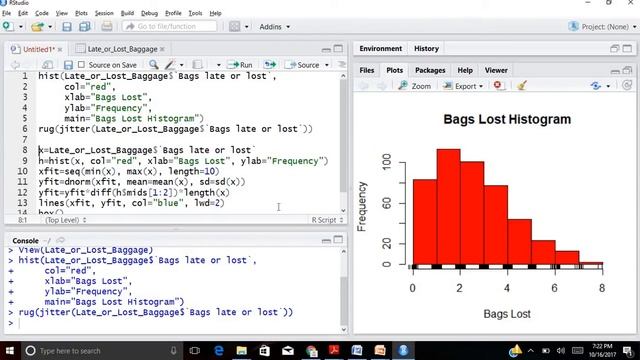Click the Open File folder icon
The image size is (640, 360).
click(38, 27)
